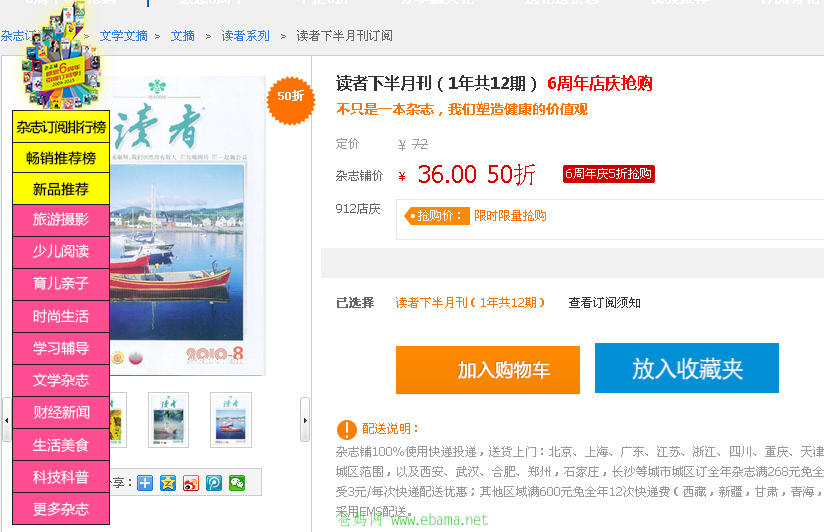Image resolution: width=824 pixels, height=532 pixels.
Task: Share to QQ Zone star icon
Action: (168, 483)
